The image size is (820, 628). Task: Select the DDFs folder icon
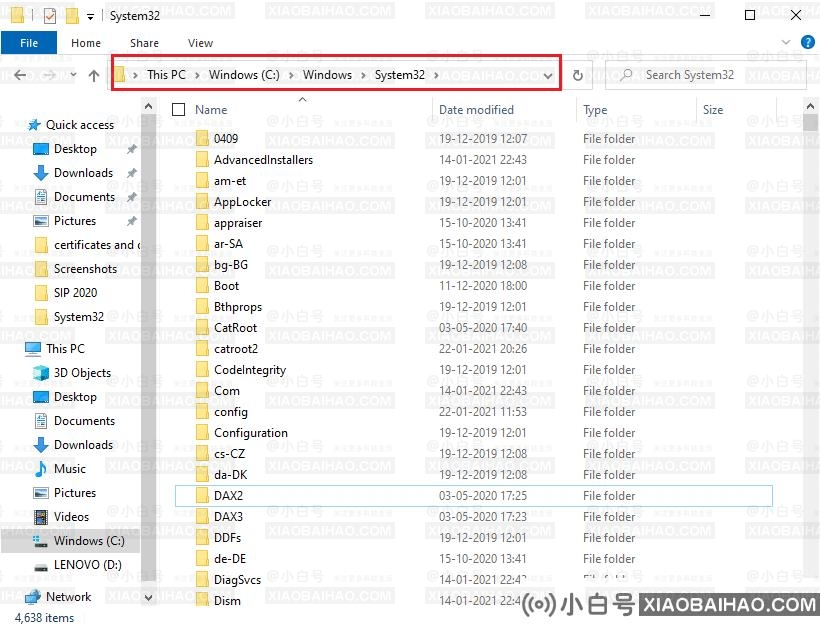[202, 538]
